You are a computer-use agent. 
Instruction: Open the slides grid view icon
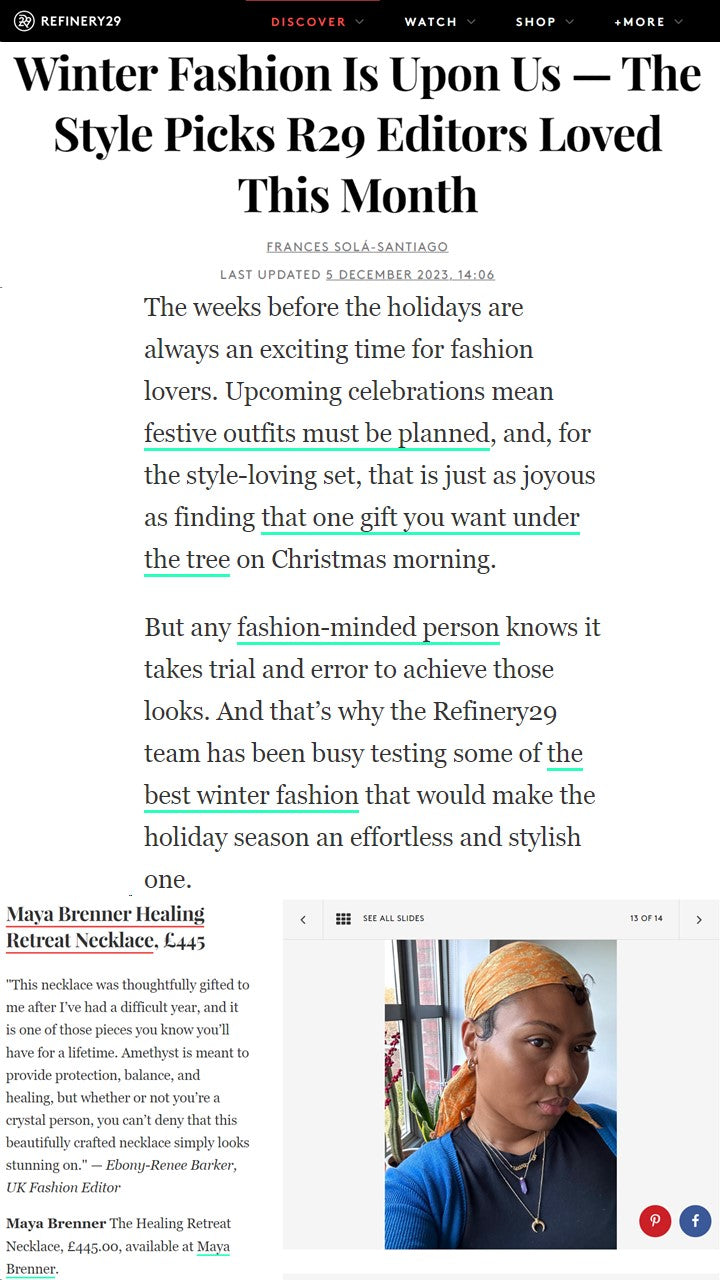point(343,919)
